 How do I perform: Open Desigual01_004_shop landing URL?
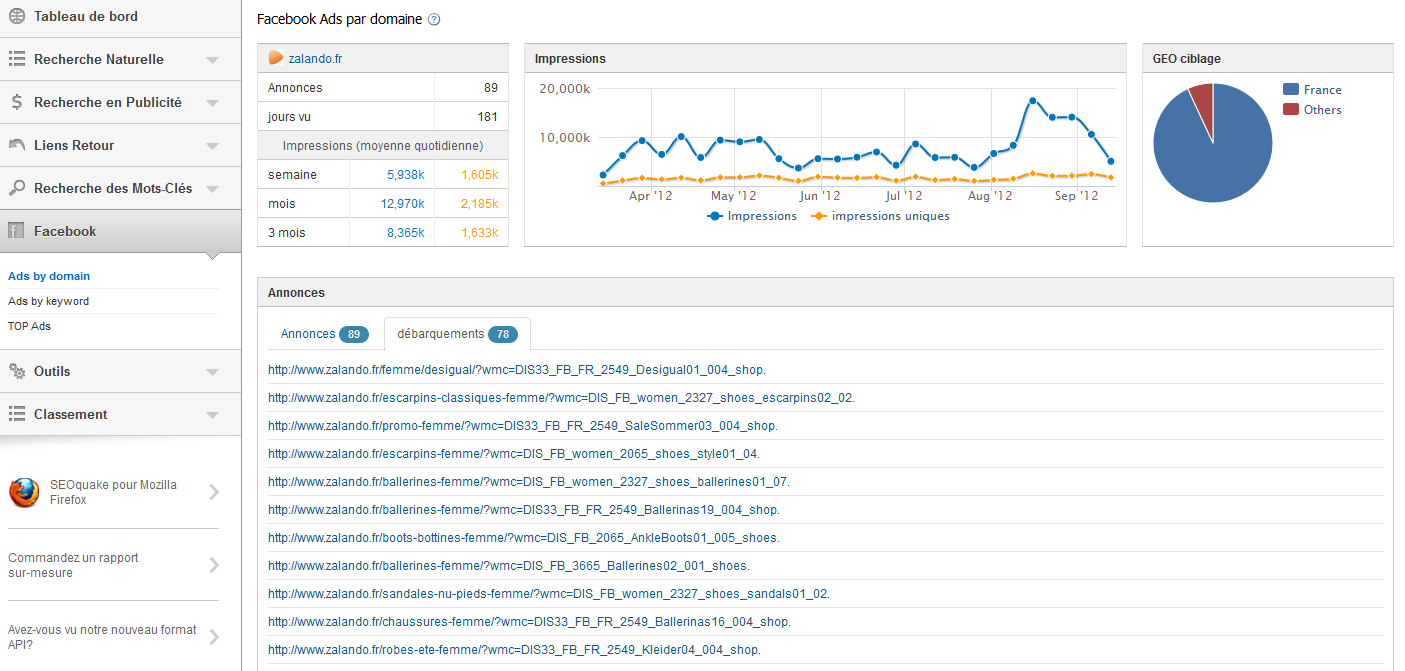[x=516, y=370]
